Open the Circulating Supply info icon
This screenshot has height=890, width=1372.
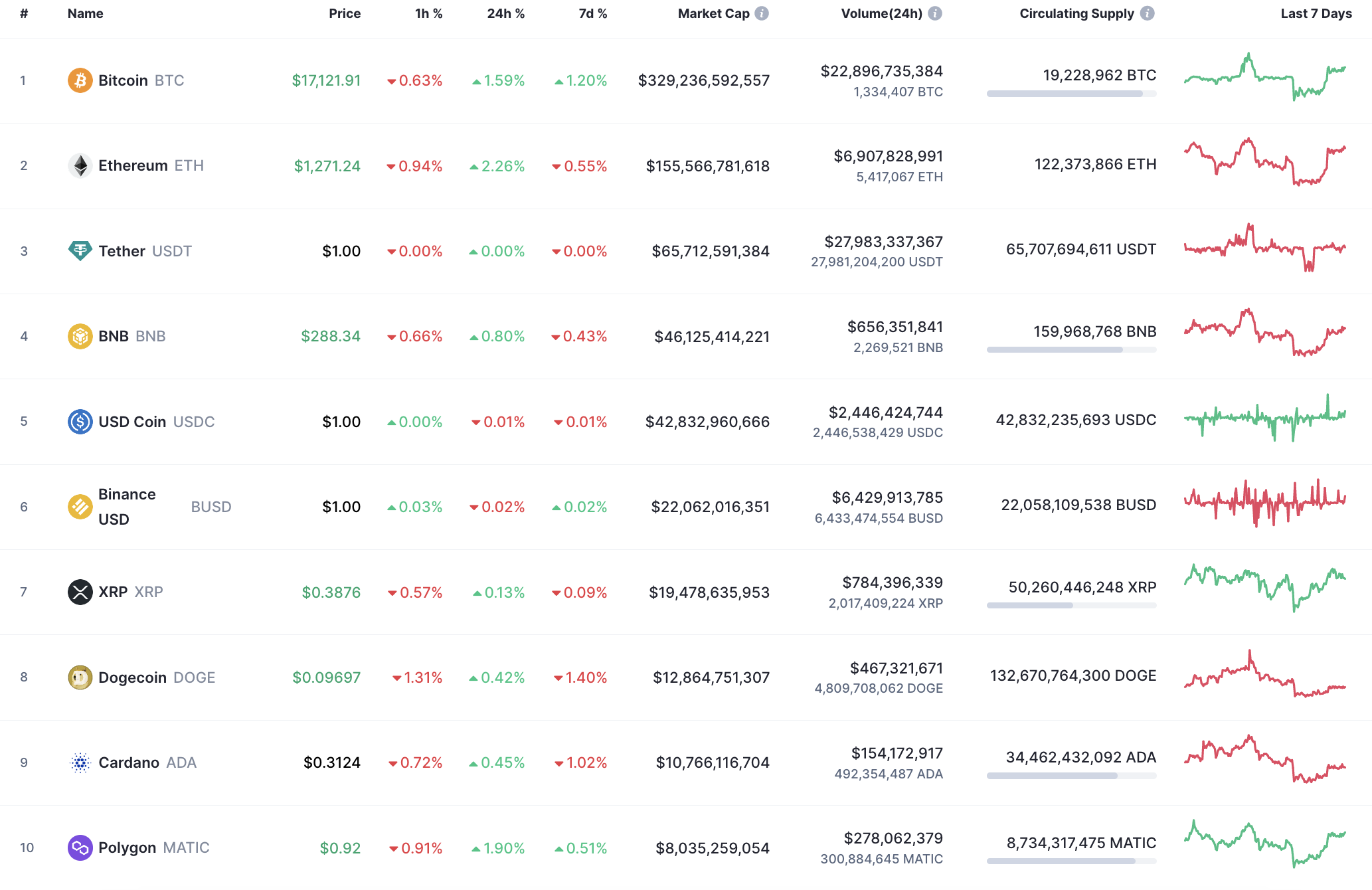tap(1147, 13)
